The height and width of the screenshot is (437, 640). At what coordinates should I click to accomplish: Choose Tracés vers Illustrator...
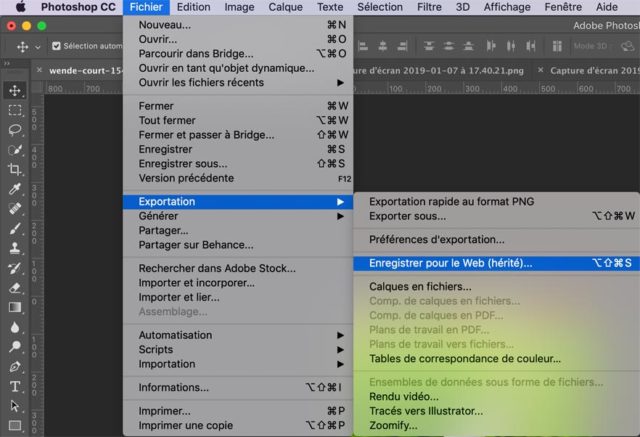coord(496,411)
